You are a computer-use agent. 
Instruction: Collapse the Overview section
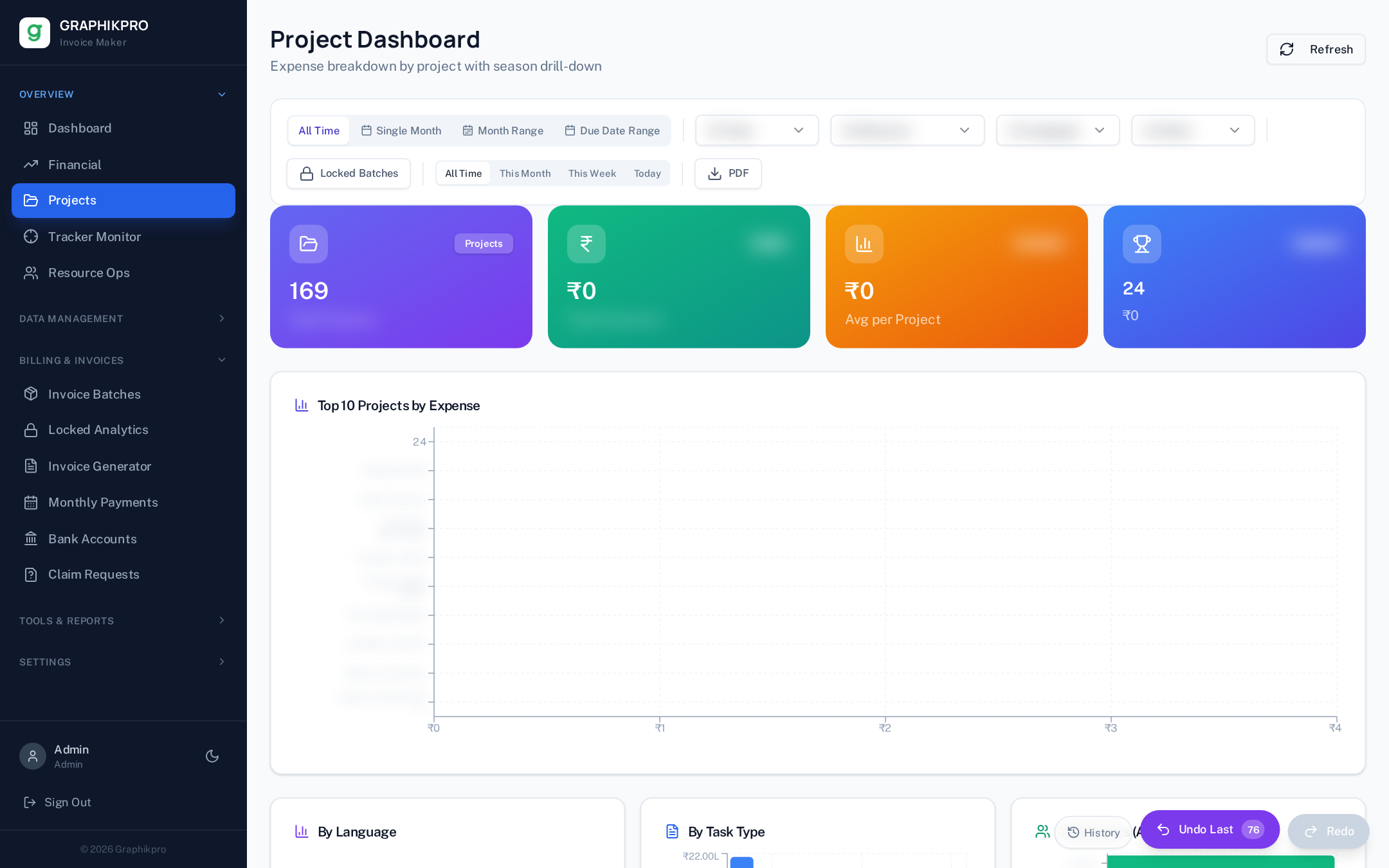pos(123,94)
